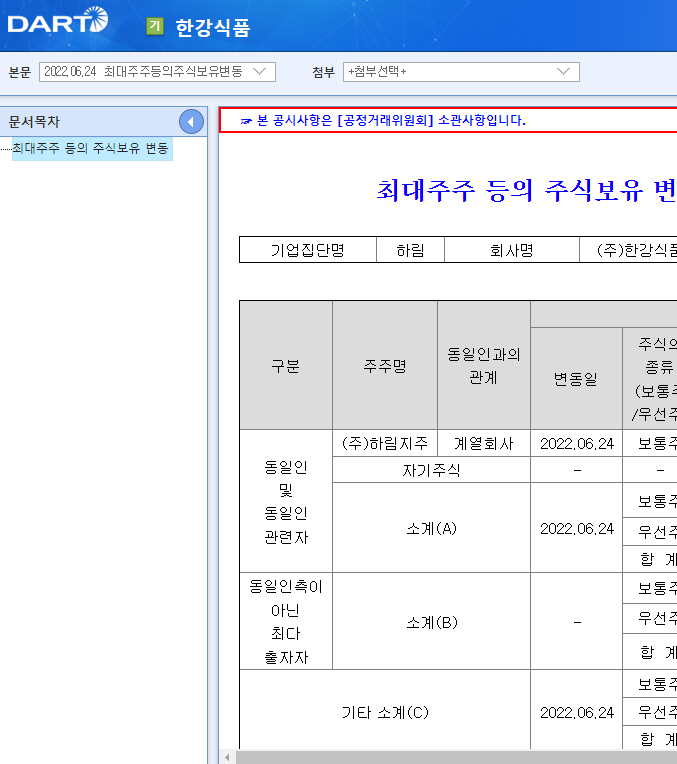Collapse the 문서목차 panel arrow button
Viewport: 677px width, 764px height.
[191, 122]
